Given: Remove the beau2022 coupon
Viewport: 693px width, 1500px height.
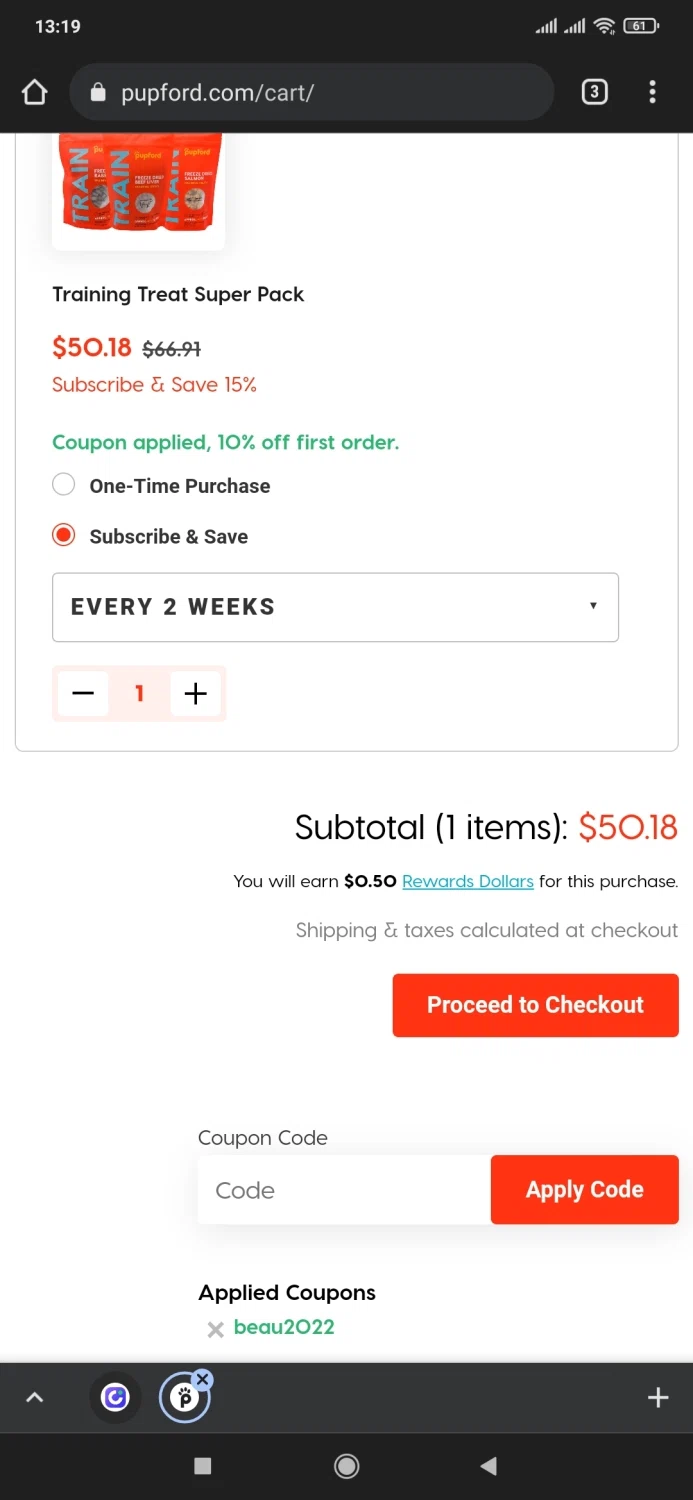Looking at the screenshot, I should (x=215, y=1329).
